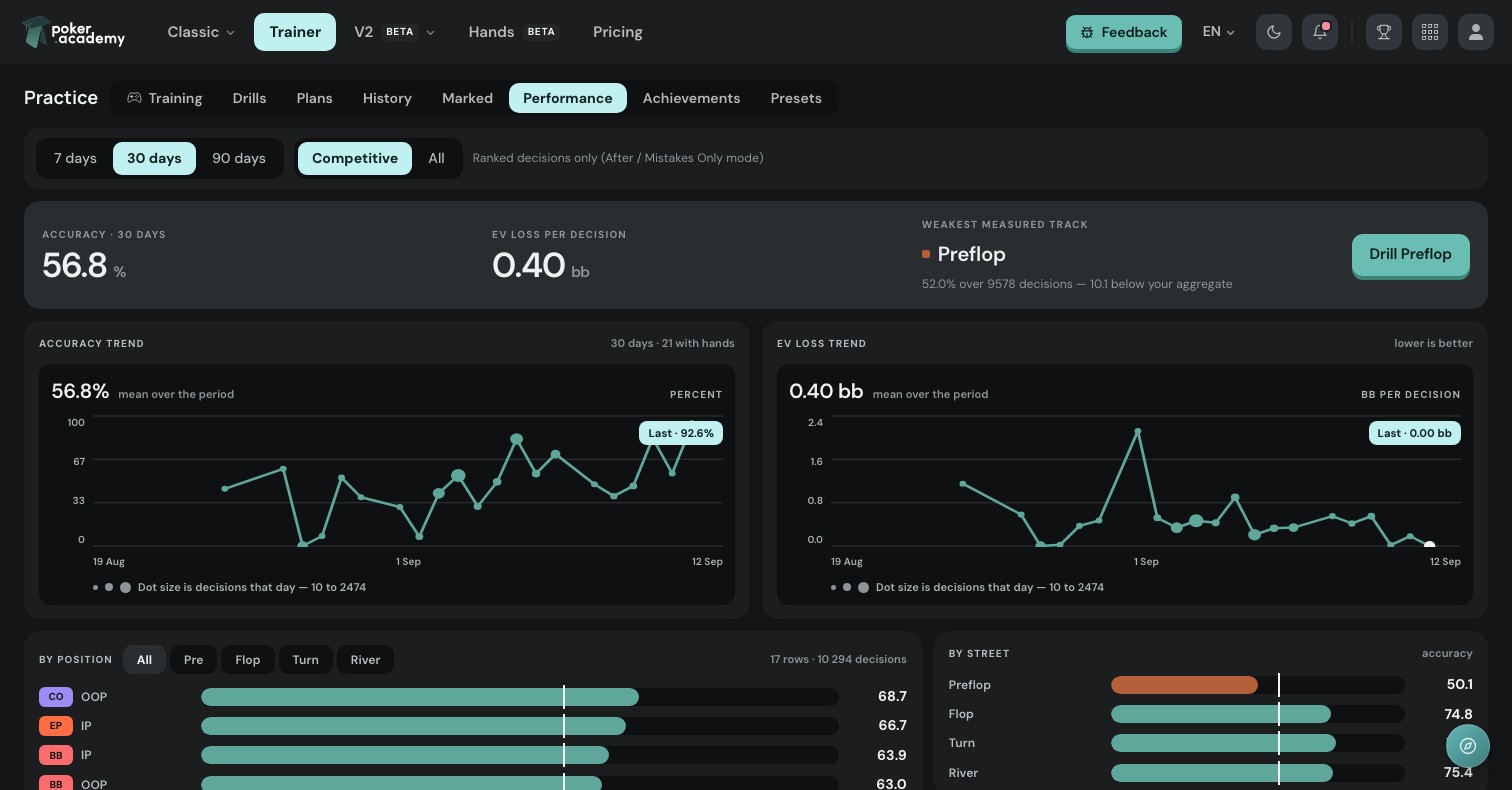Click the Poker Academy logo

(73, 32)
